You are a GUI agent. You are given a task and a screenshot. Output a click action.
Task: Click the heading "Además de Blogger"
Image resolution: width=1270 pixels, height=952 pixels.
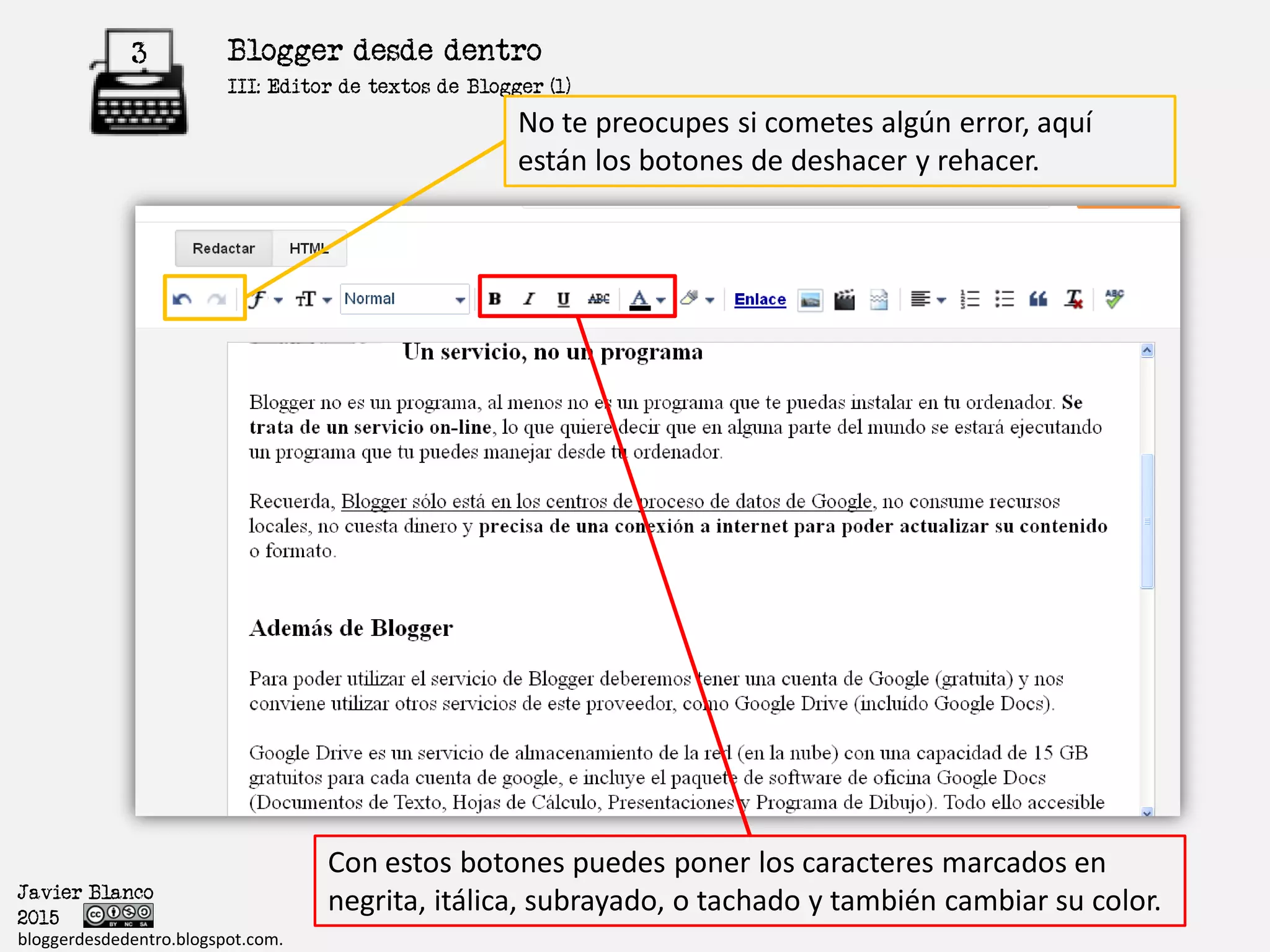tap(351, 628)
